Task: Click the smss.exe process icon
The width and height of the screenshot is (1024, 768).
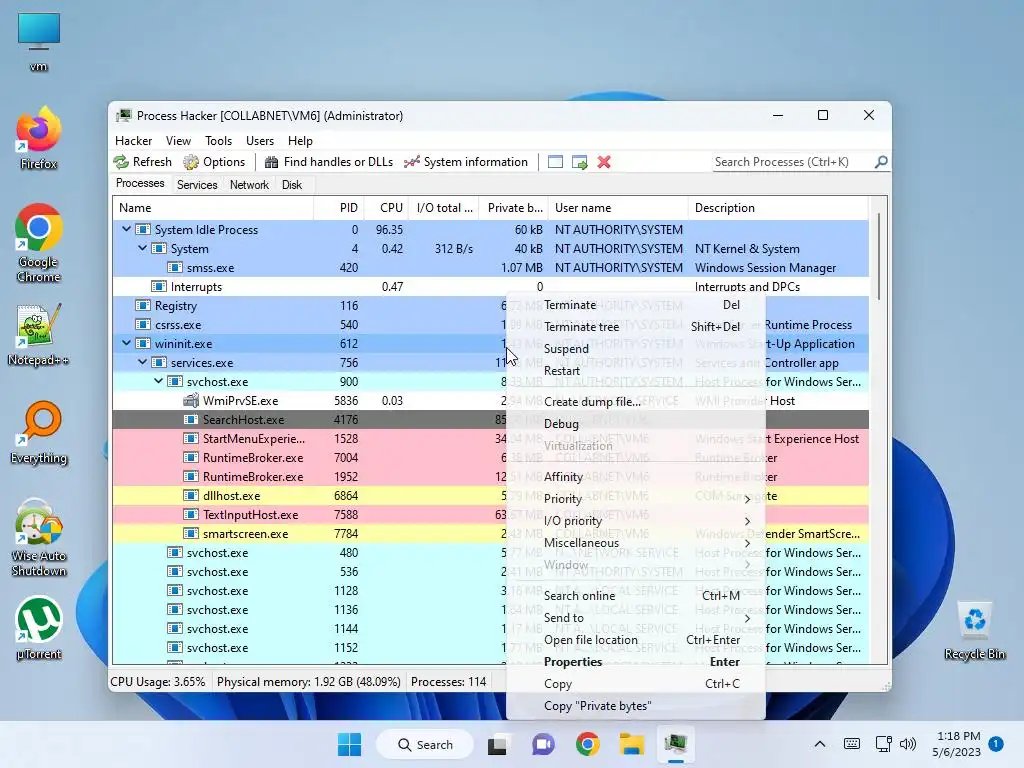Action: point(174,268)
